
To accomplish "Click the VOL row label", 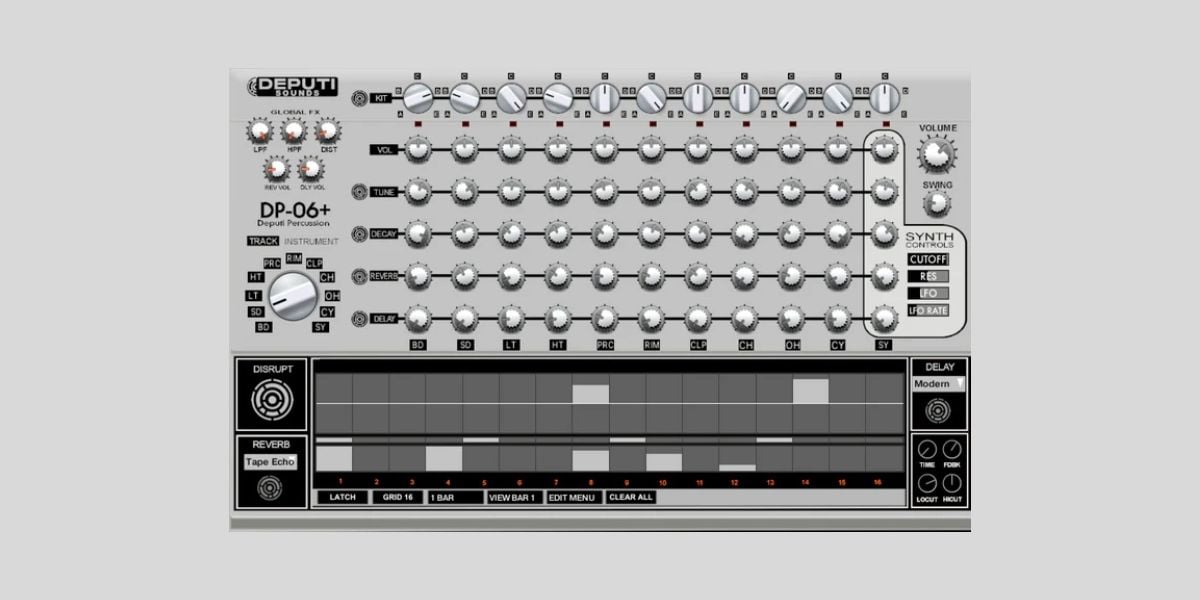I will pyautogui.click(x=384, y=150).
